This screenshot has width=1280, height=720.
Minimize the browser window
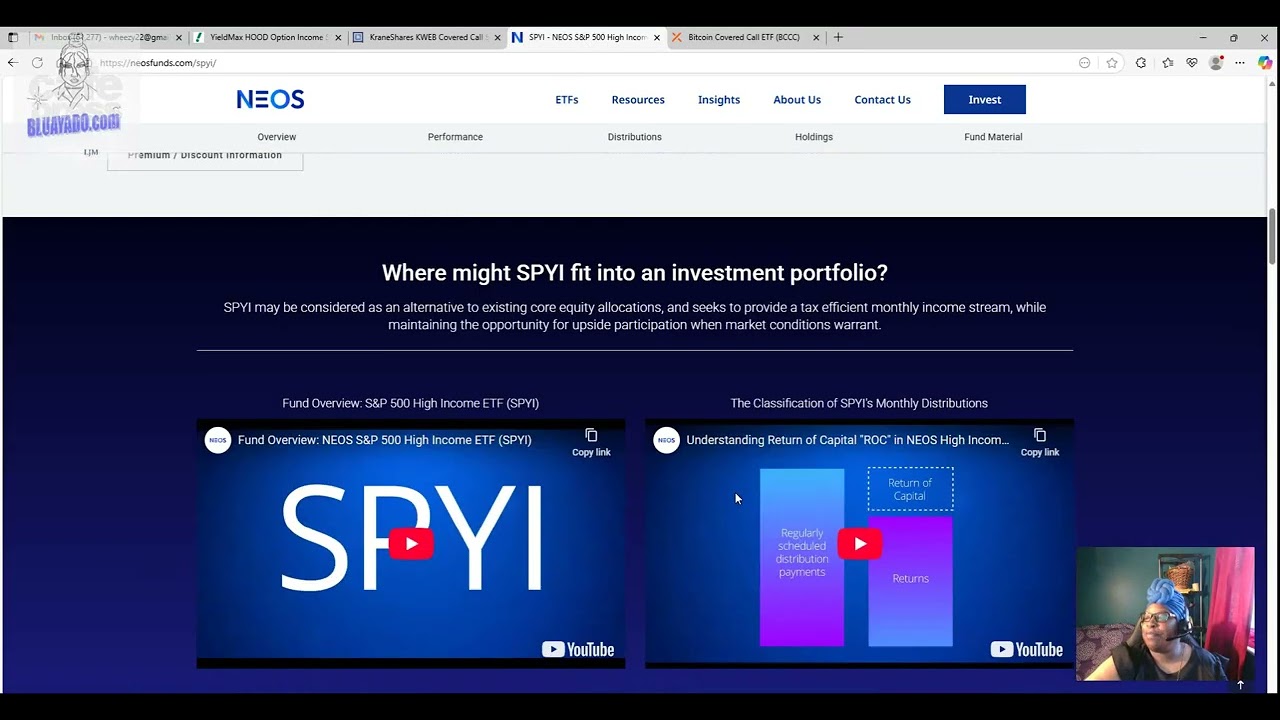click(x=1203, y=37)
